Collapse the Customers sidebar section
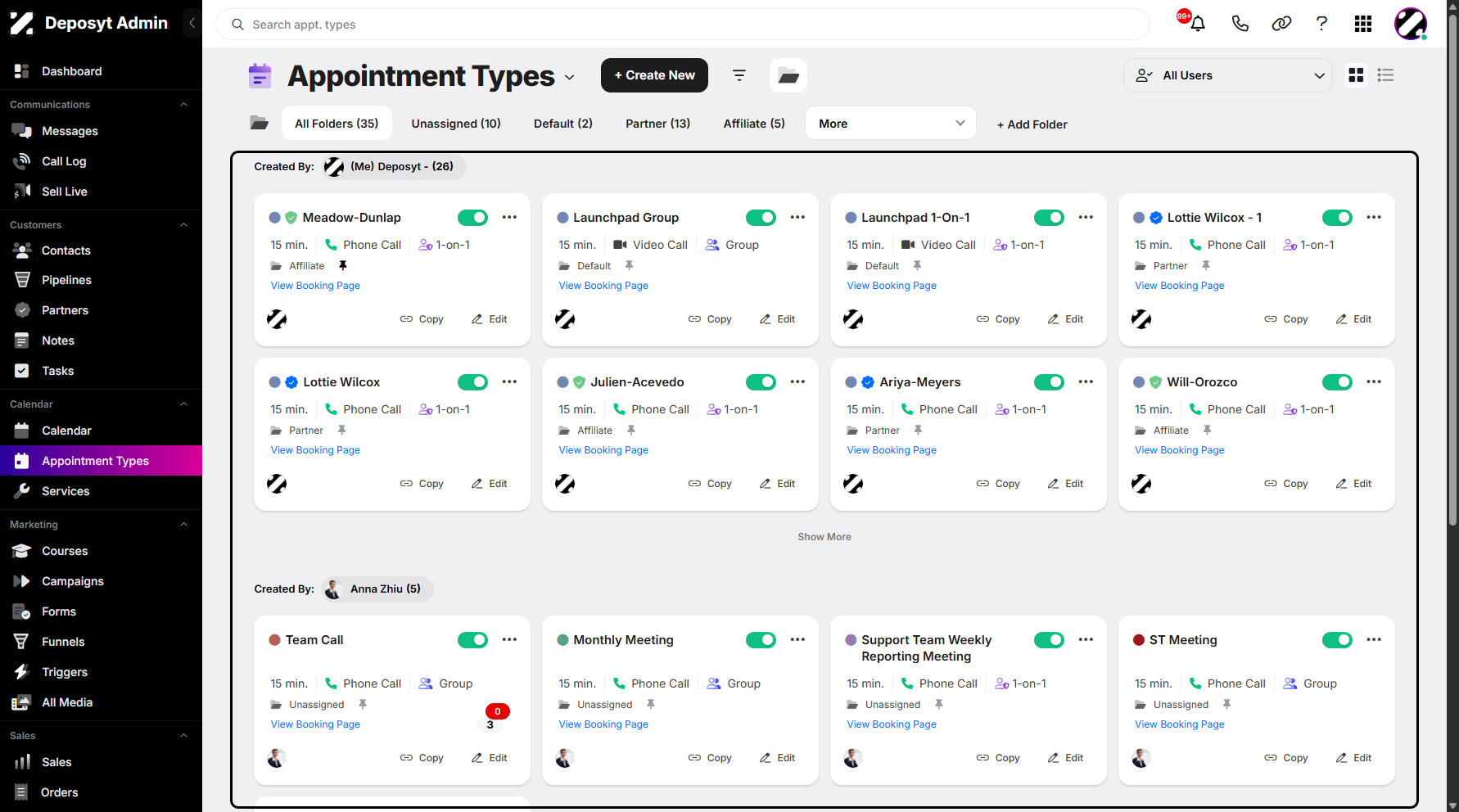Screen dimensions: 1459x812 click(183, 225)
